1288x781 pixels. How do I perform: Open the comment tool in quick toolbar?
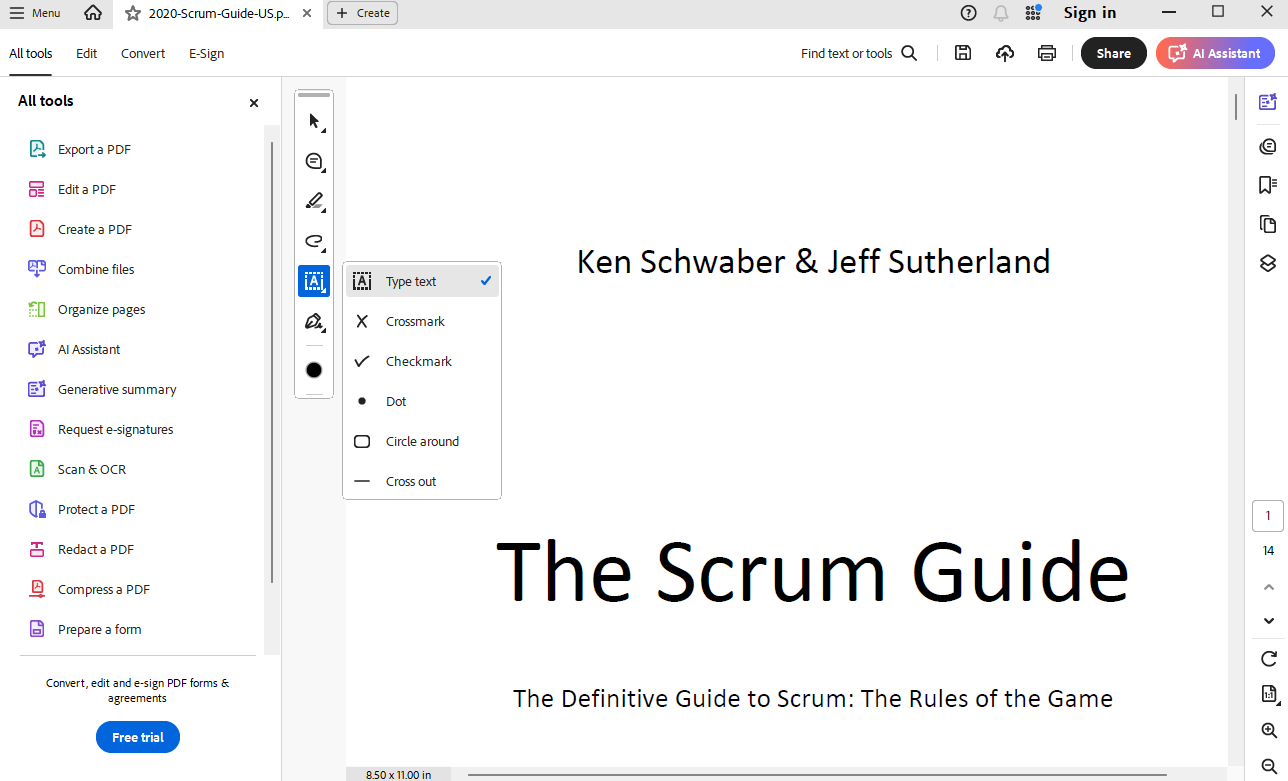point(314,161)
